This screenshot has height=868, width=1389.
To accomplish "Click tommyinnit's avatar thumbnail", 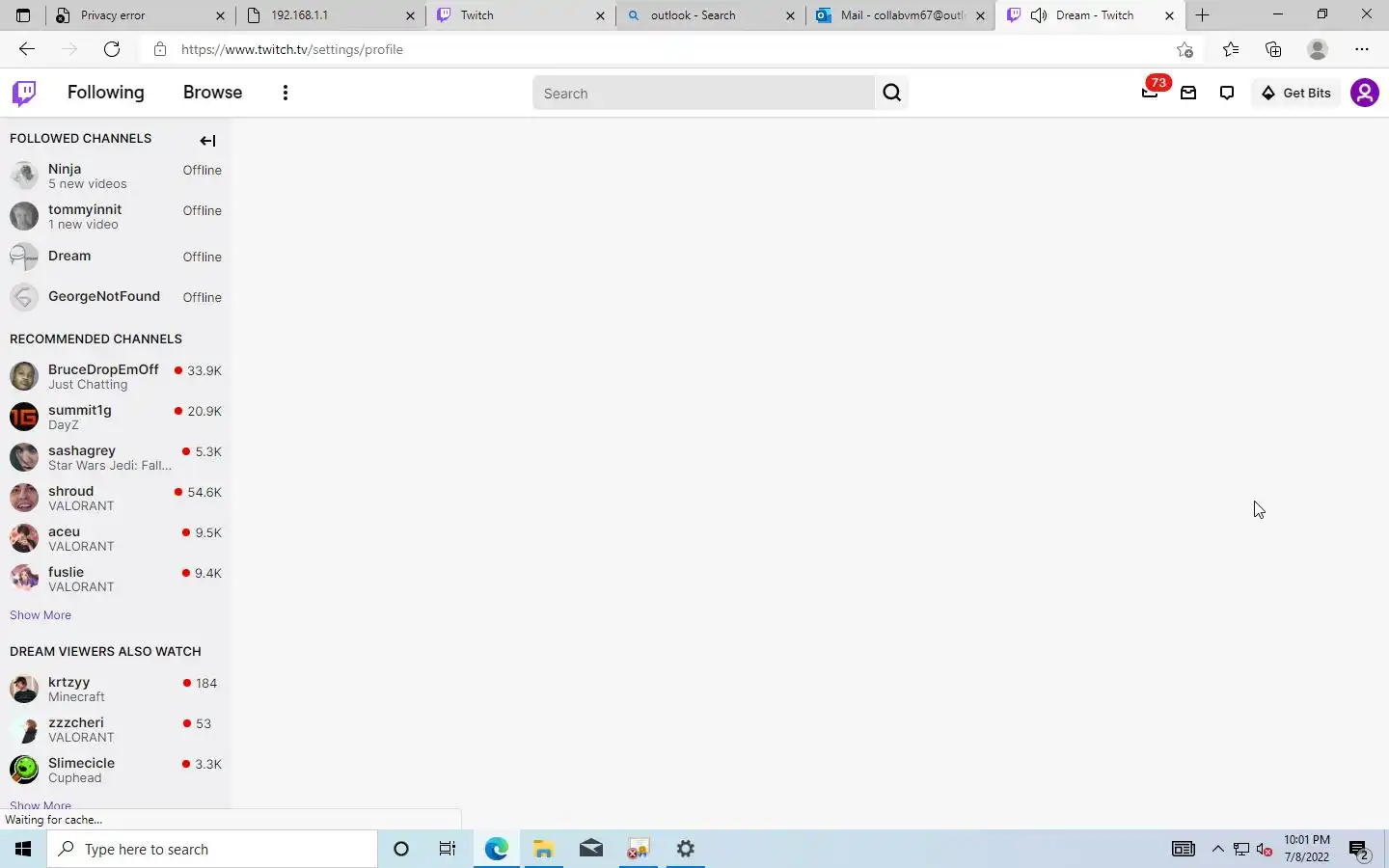I will (x=24, y=216).
